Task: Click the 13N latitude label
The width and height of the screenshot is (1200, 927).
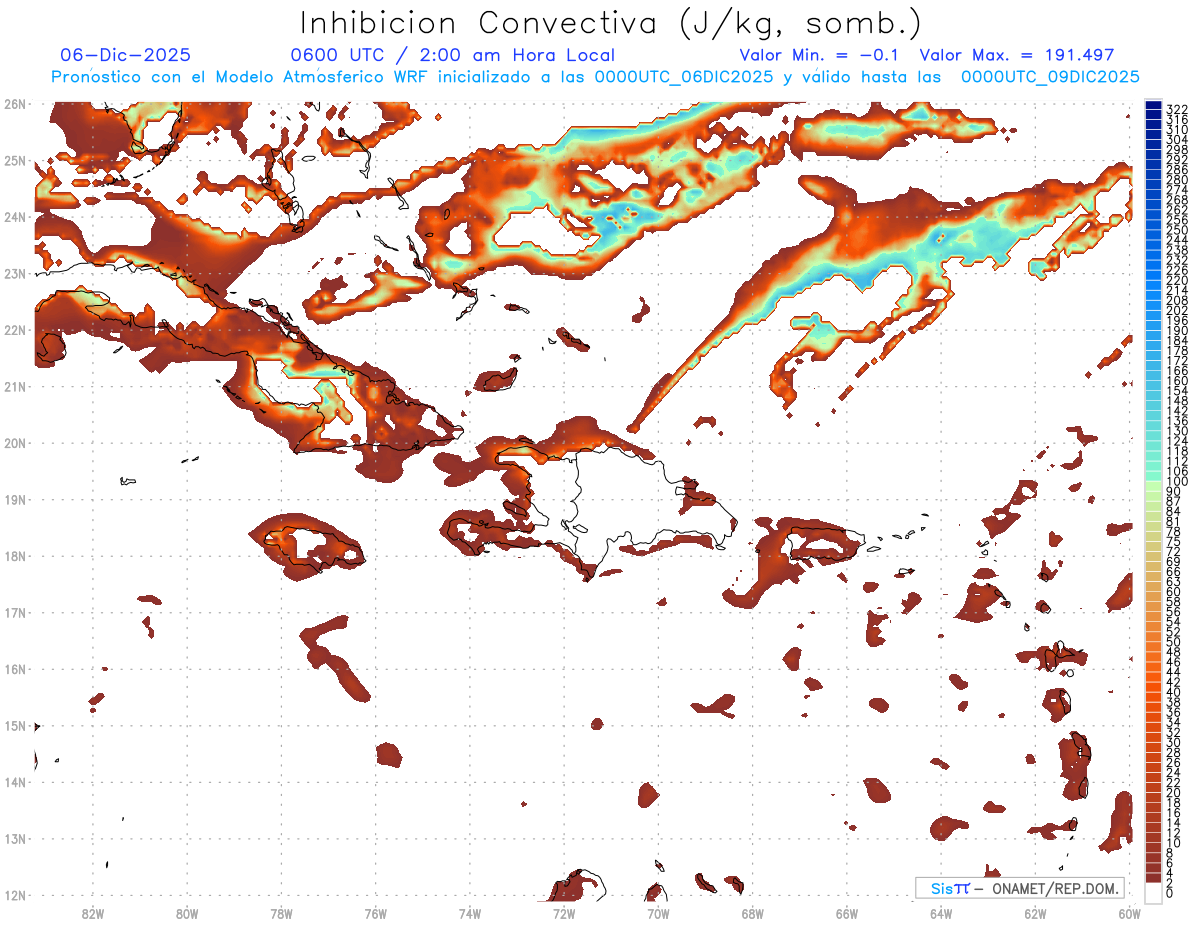Action: point(15,838)
